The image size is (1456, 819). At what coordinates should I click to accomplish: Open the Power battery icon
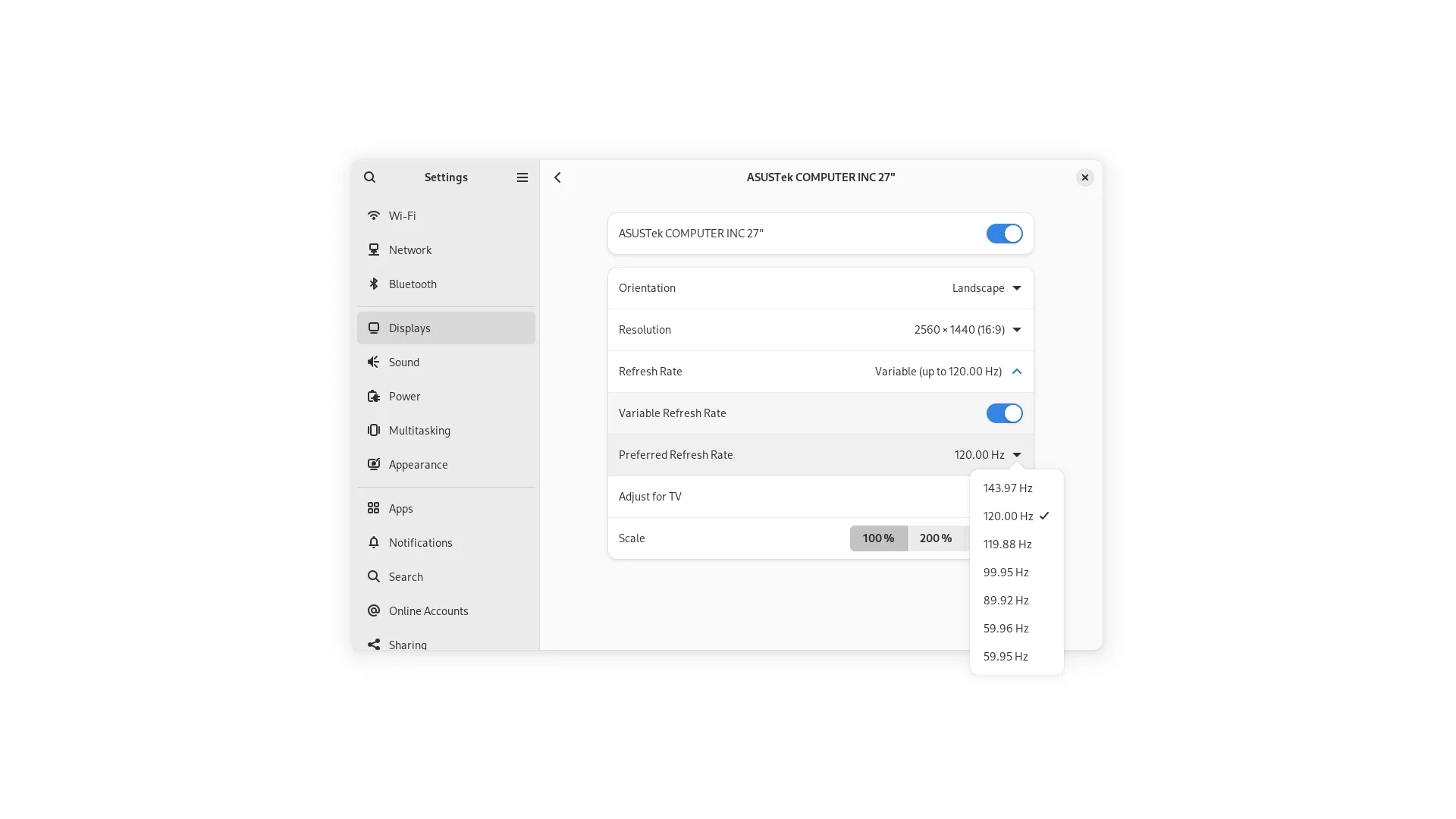[x=373, y=397]
